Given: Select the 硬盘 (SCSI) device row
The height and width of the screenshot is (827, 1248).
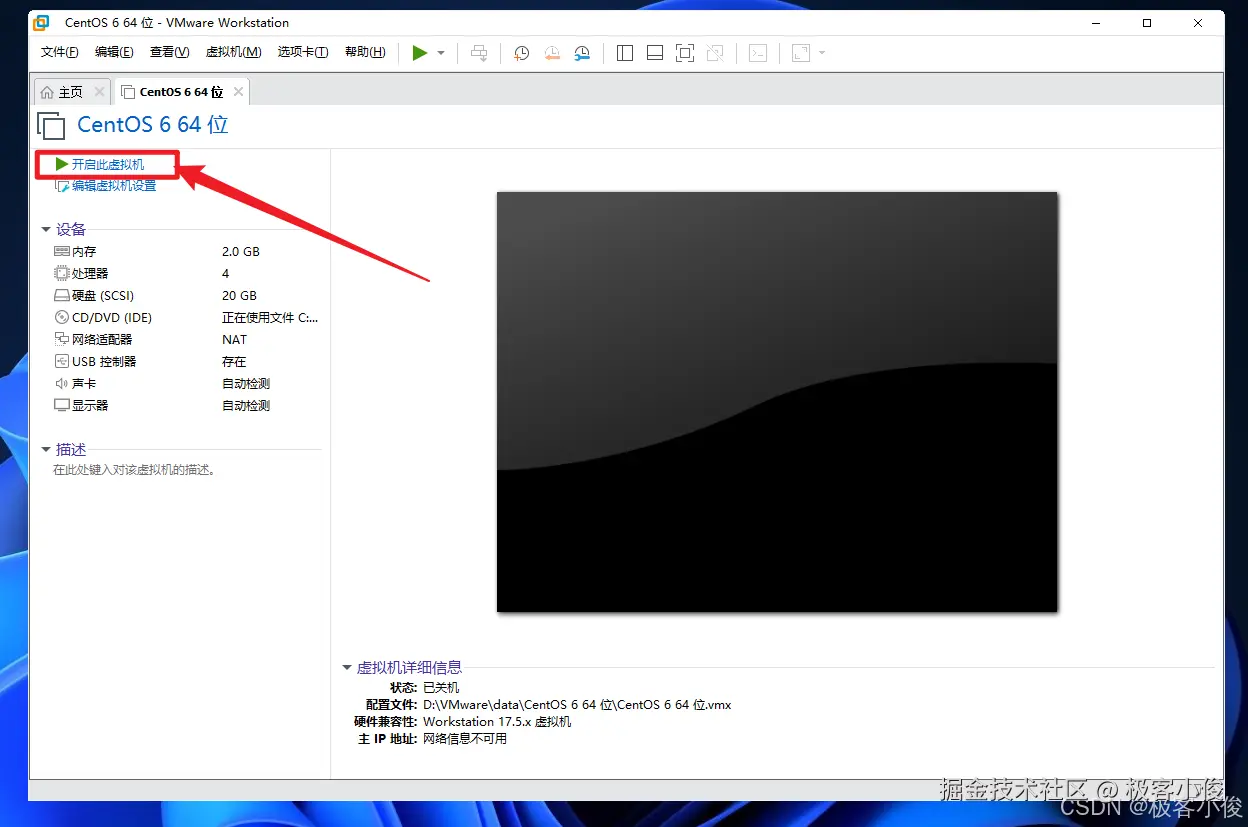Looking at the screenshot, I should pos(187,296).
